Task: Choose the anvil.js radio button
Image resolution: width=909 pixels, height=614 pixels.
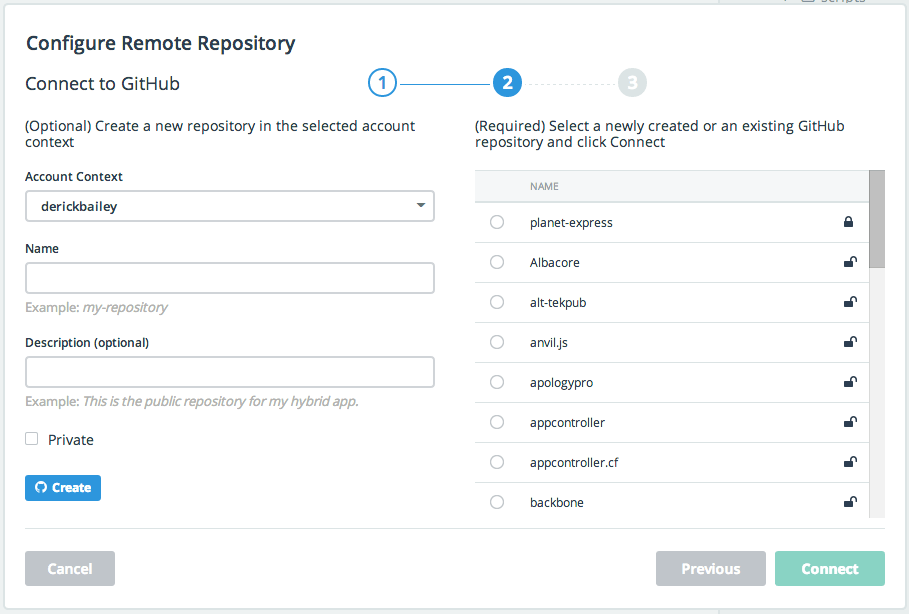Action: (x=497, y=342)
